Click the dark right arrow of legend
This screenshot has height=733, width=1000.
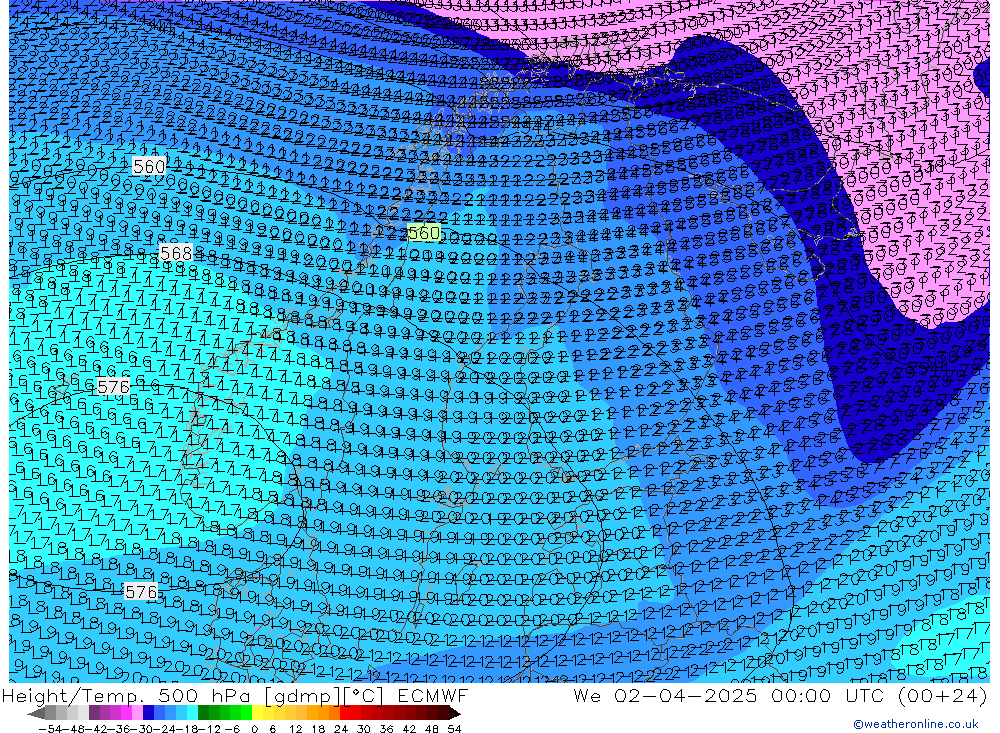coord(455,714)
